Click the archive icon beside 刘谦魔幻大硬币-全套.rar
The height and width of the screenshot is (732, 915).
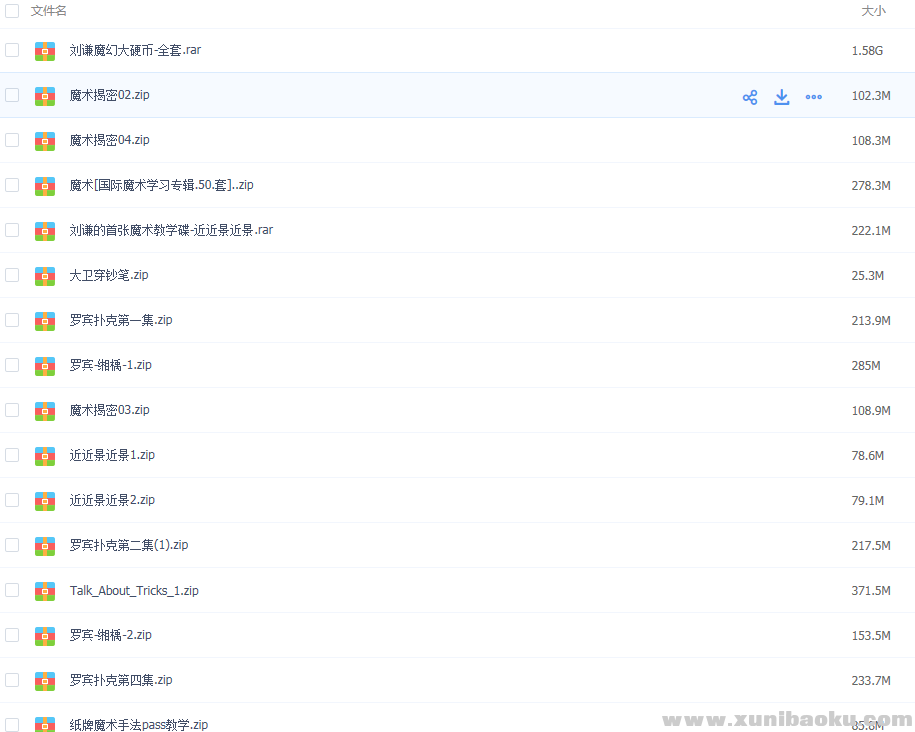coord(45,50)
